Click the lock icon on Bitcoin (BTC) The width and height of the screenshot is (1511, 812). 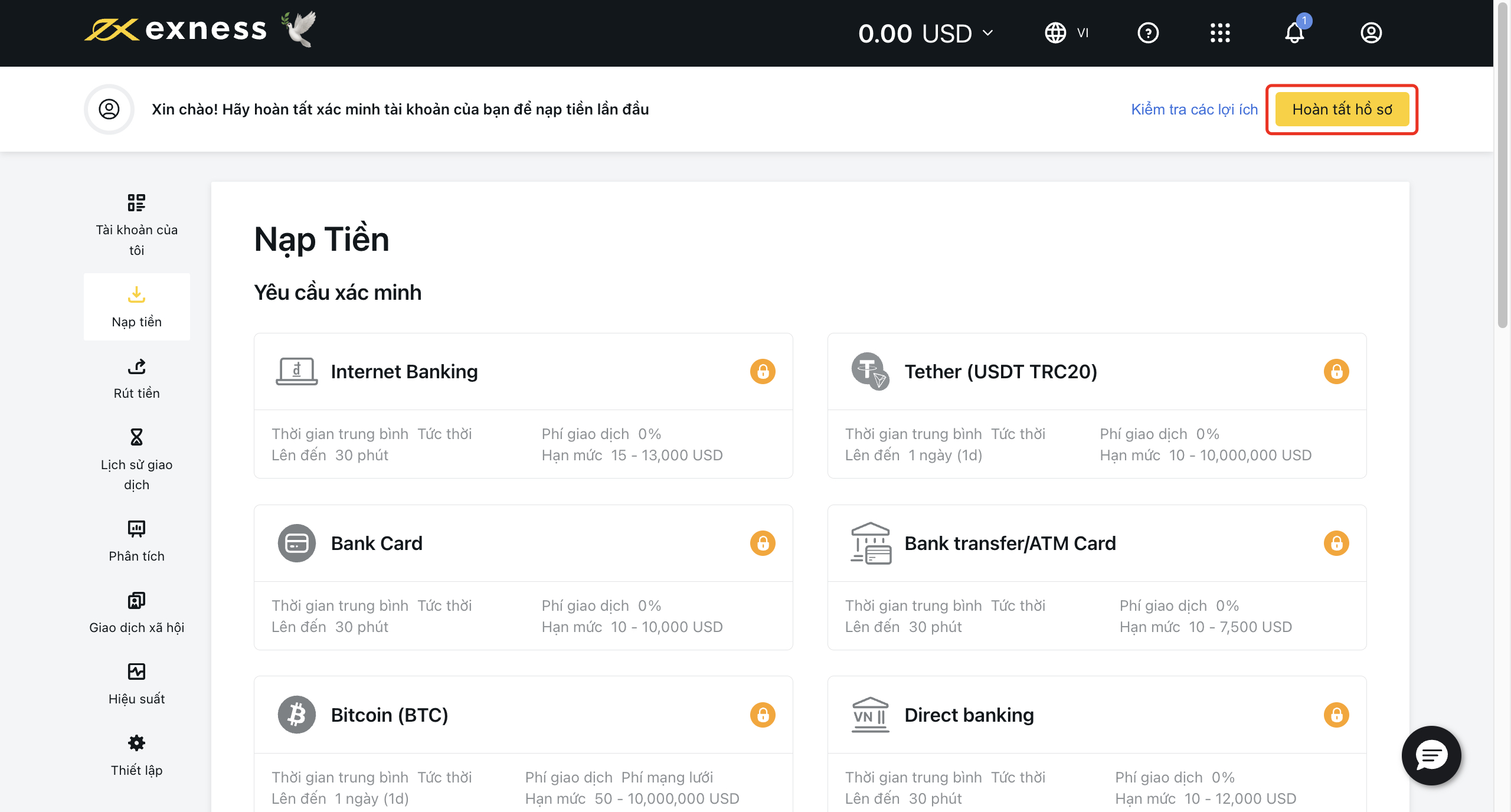tap(763, 715)
